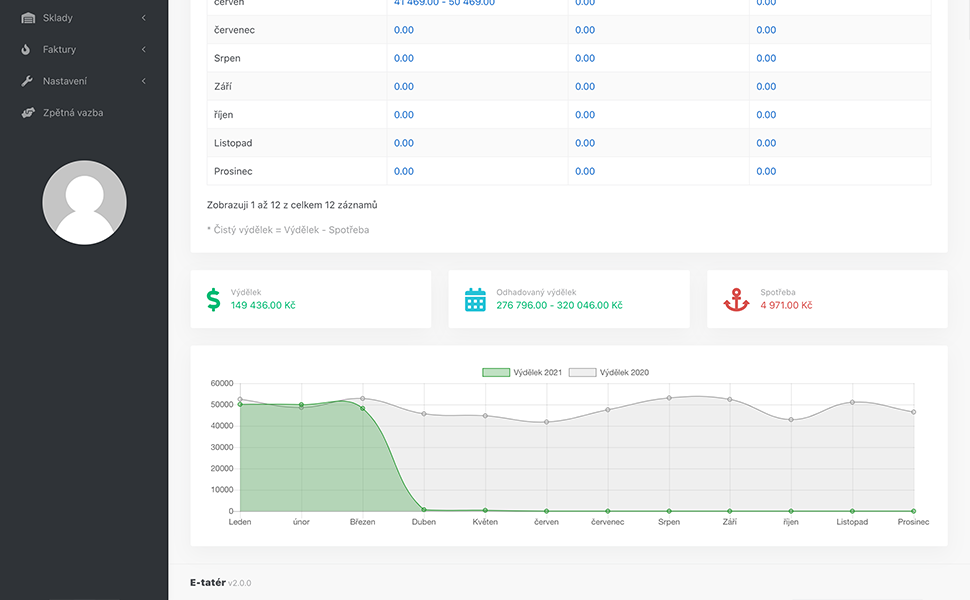Click the Výdělek 2021 green color box
The image size is (970, 600).
click(496, 372)
